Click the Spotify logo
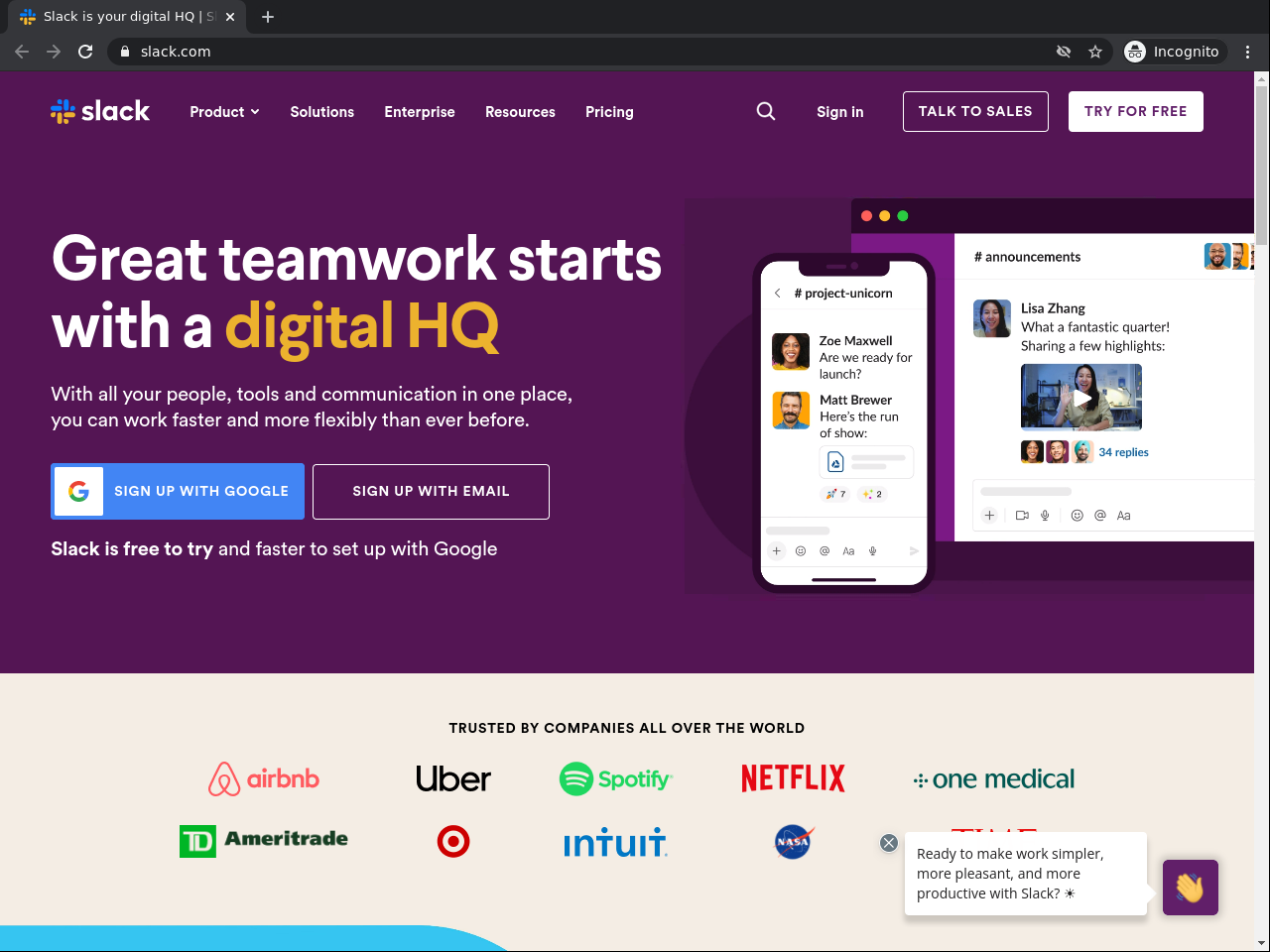This screenshot has height=952, width=1270. 616,779
